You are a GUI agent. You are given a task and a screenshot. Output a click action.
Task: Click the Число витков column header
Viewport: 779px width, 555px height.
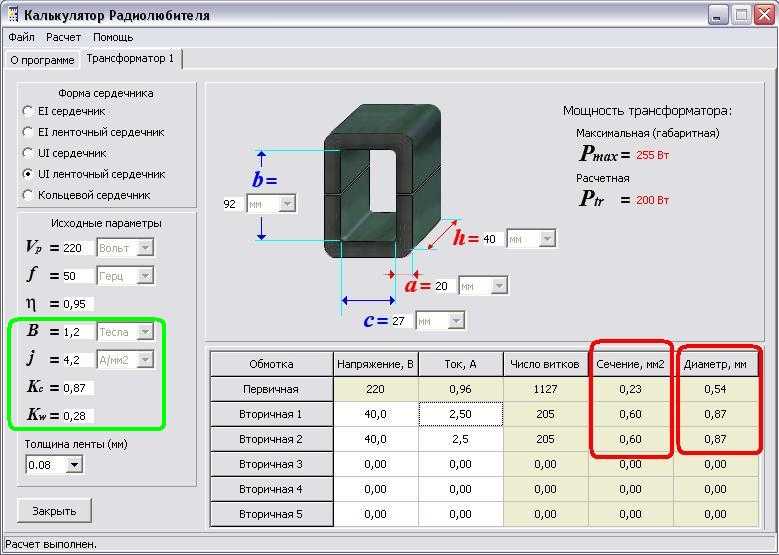pyautogui.click(x=545, y=364)
